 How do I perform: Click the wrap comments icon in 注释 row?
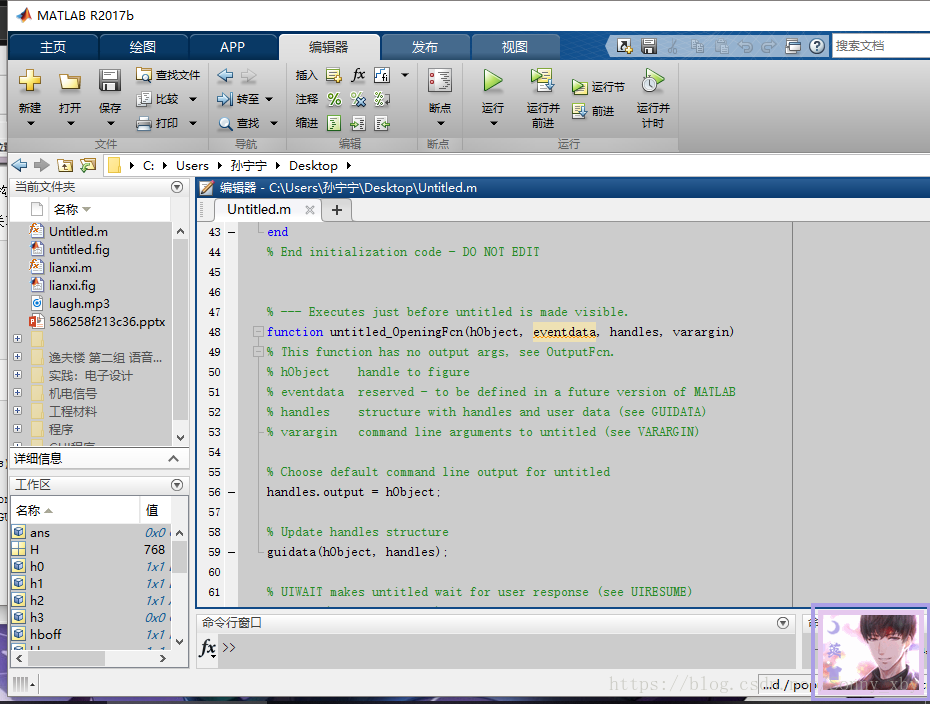382,99
